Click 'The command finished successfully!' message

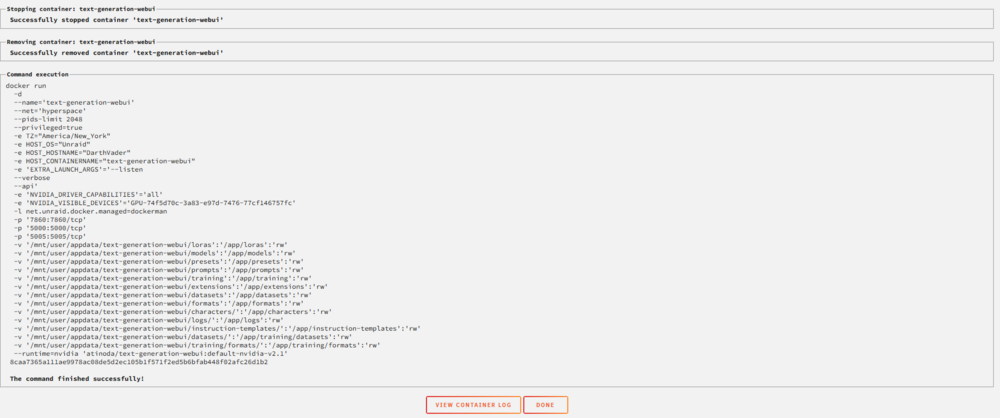click(77, 378)
